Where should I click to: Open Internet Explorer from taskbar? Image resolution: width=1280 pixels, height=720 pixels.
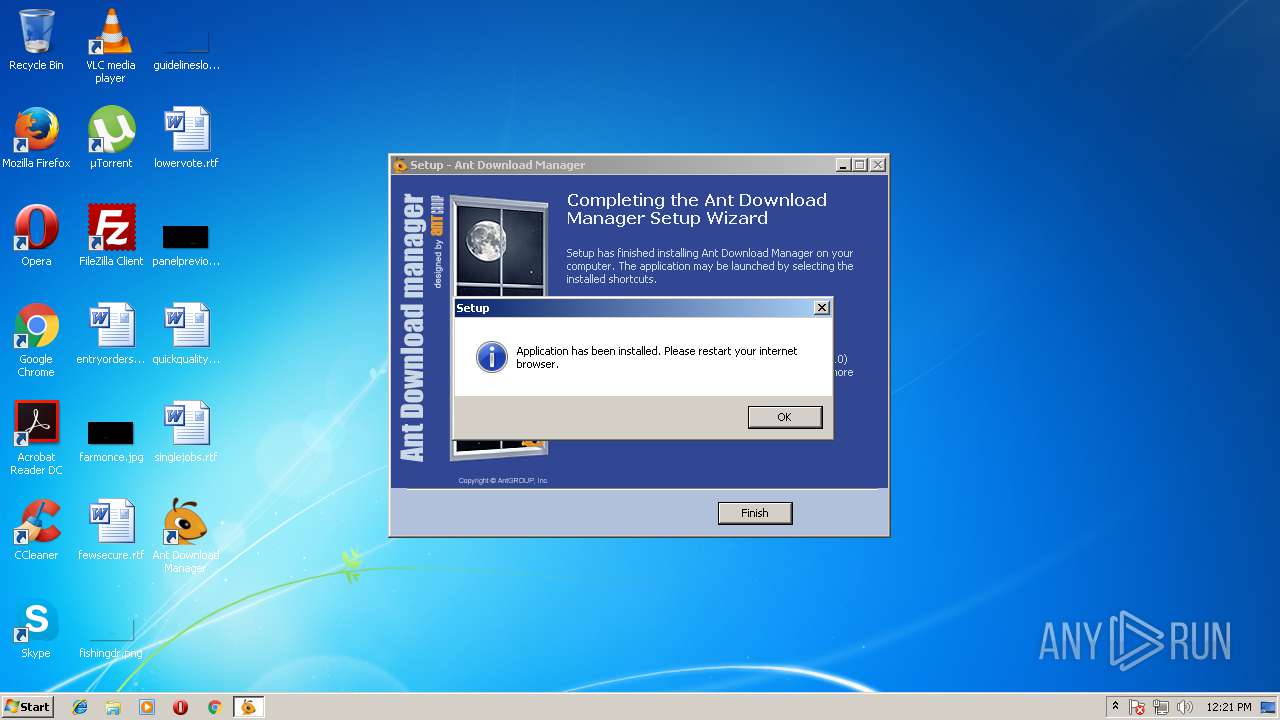tap(80, 707)
